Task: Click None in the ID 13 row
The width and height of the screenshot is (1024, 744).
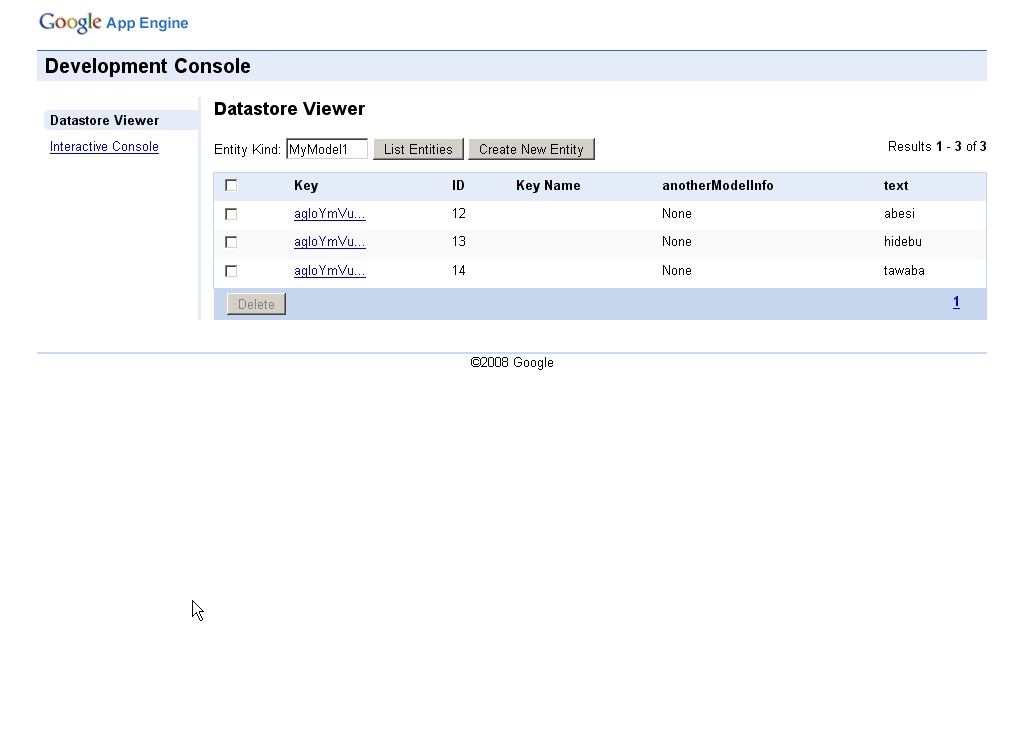Action: [x=677, y=242]
